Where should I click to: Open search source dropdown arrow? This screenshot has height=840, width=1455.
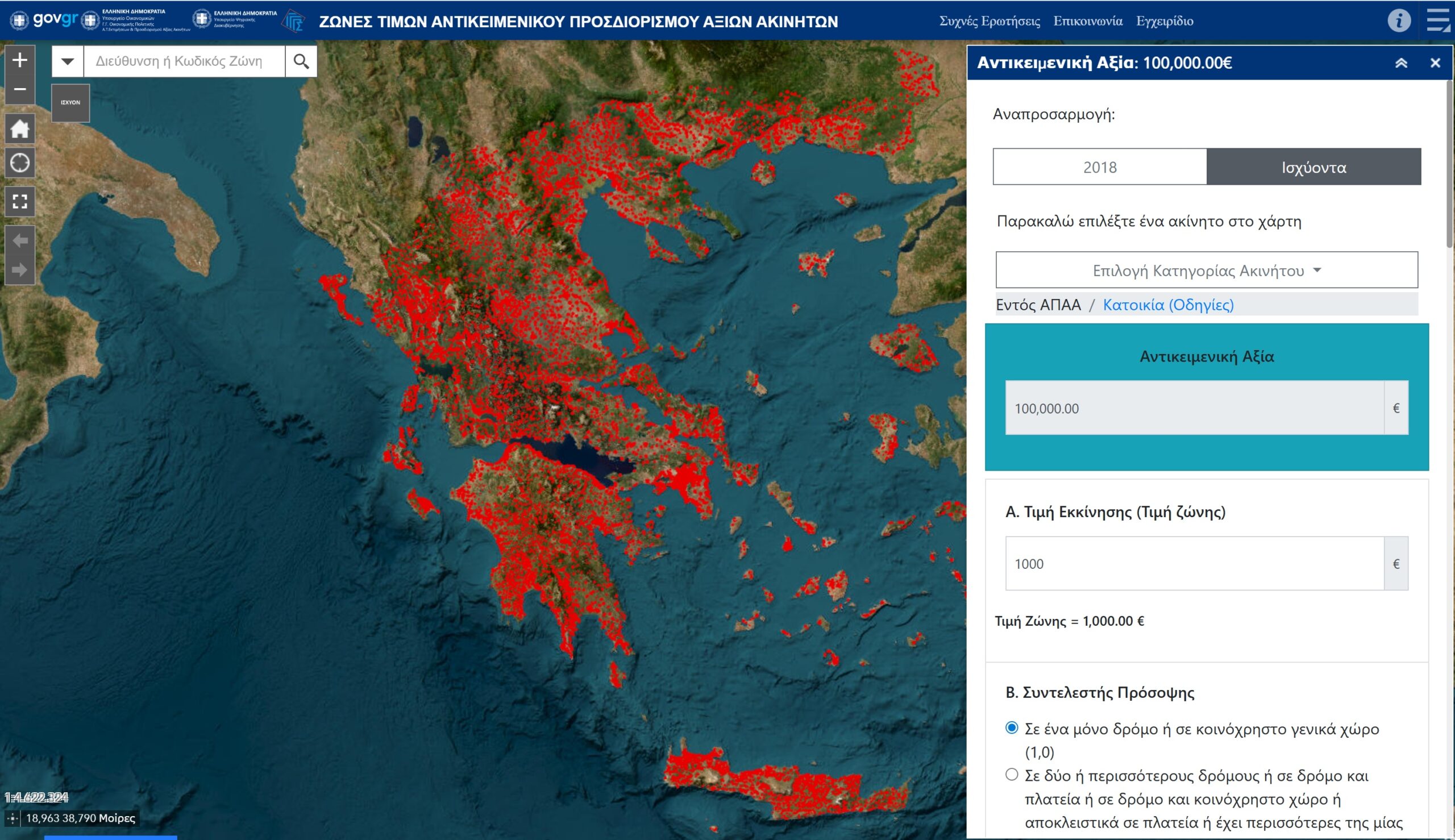(68, 61)
